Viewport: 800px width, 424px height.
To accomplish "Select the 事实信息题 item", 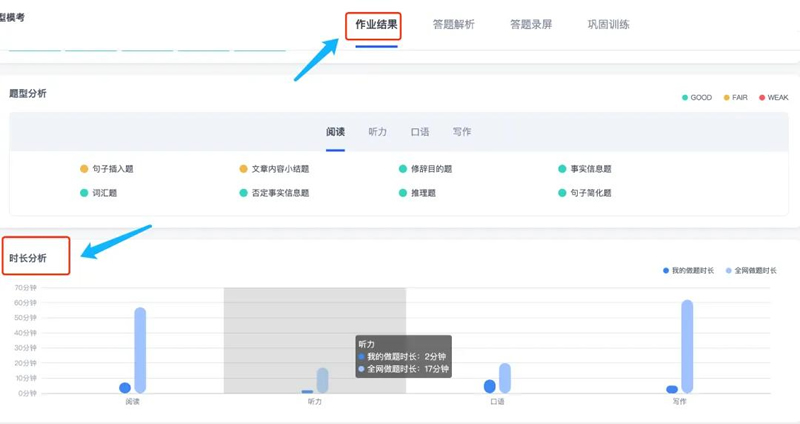I will [590, 169].
